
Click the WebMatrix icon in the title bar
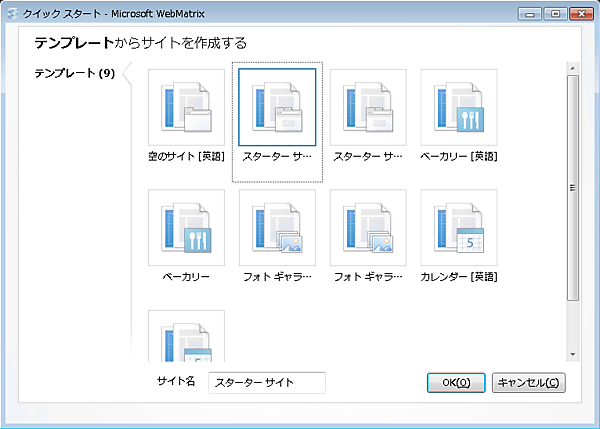pyautogui.click(x=13, y=14)
